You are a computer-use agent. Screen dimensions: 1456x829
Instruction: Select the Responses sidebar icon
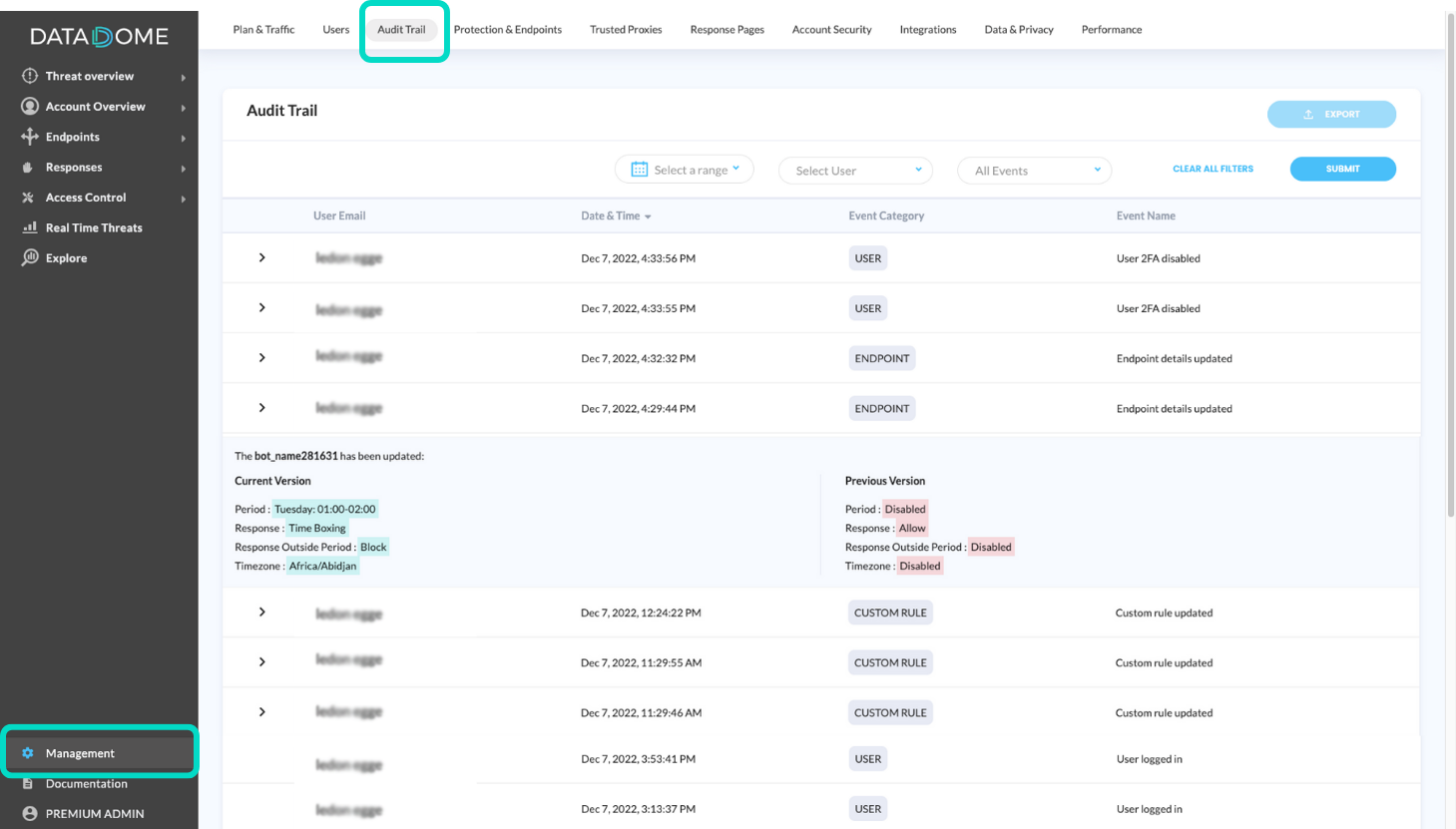coord(29,167)
